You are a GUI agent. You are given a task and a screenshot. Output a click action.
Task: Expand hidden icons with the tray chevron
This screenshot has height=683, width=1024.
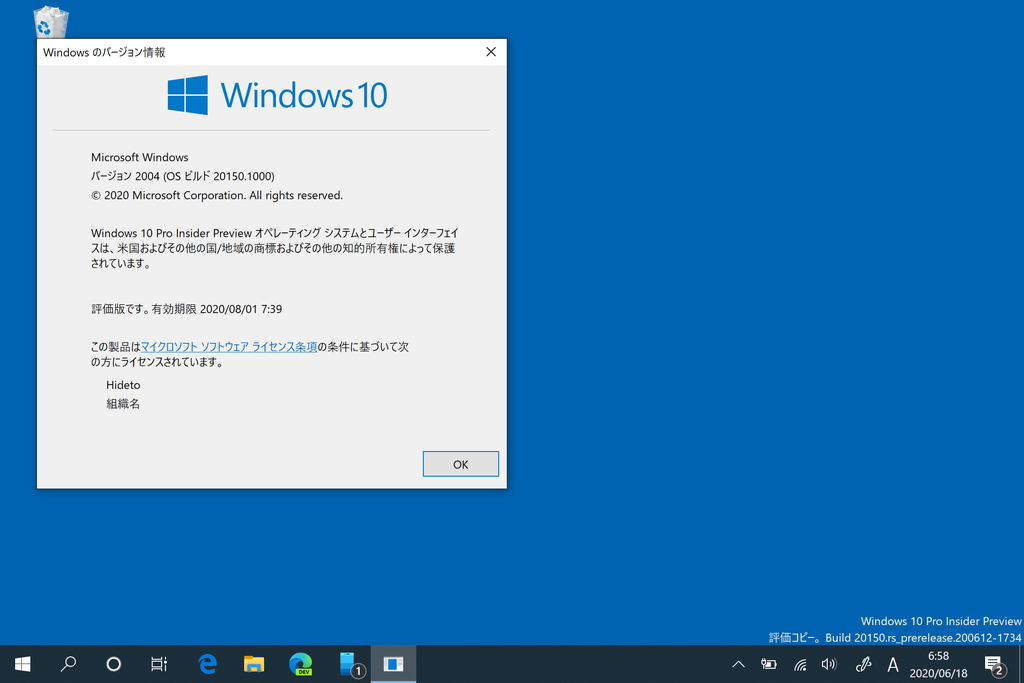[x=737, y=664]
